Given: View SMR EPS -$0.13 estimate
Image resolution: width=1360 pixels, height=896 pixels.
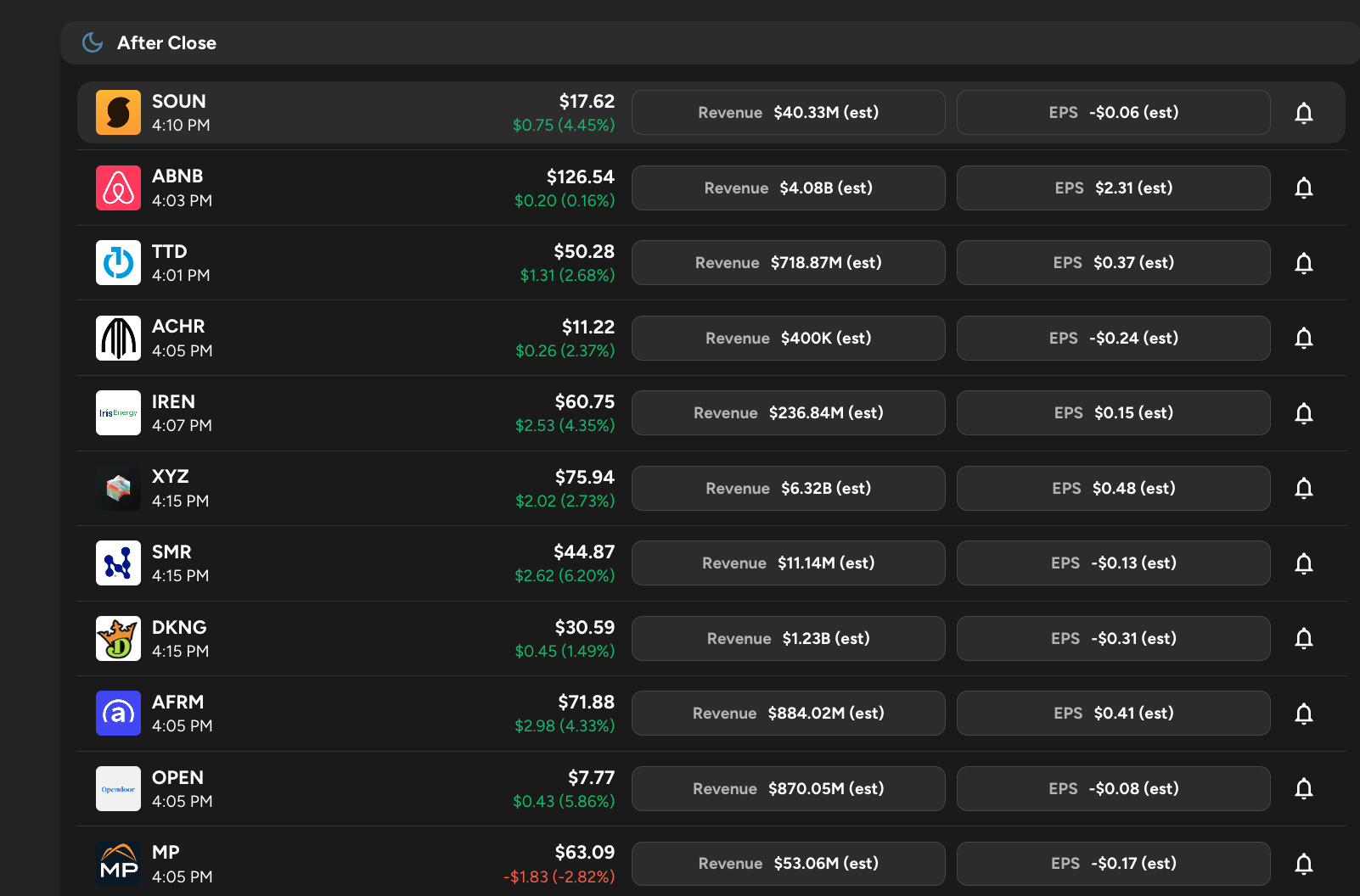Looking at the screenshot, I should pyautogui.click(x=1114, y=563).
